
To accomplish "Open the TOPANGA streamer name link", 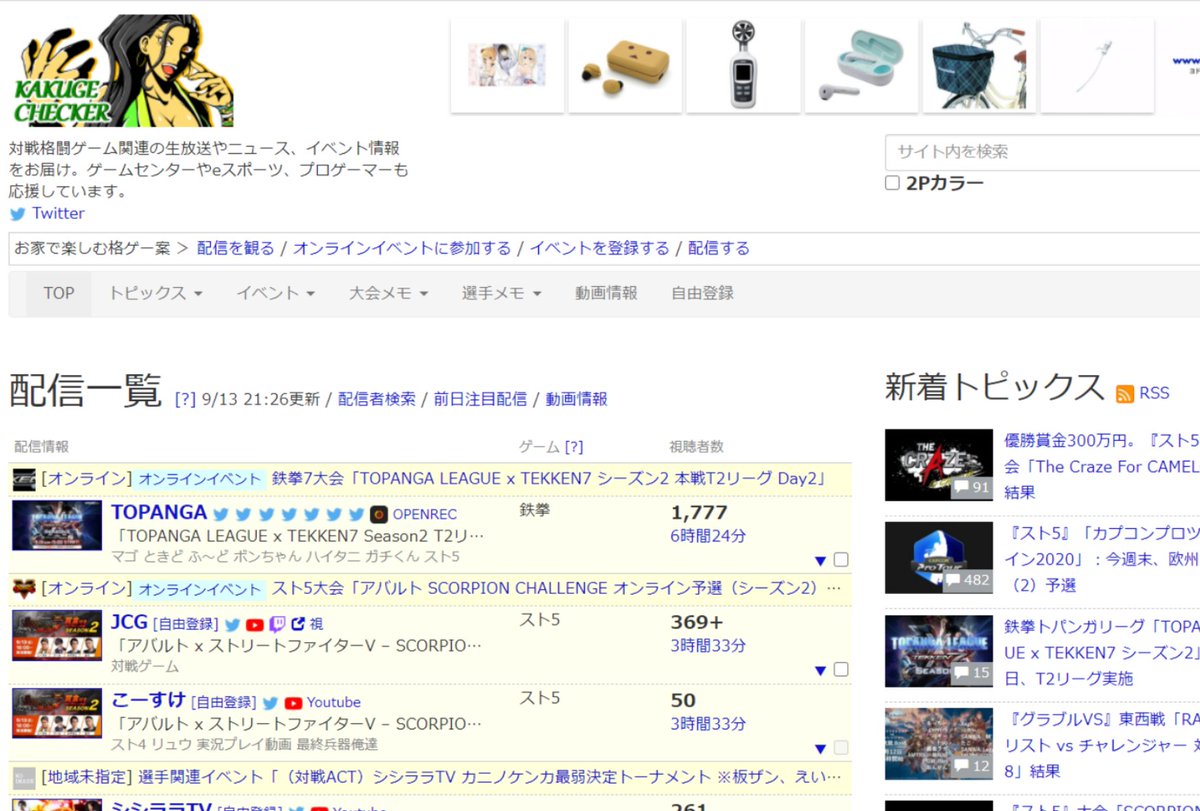I will point(159,512).
